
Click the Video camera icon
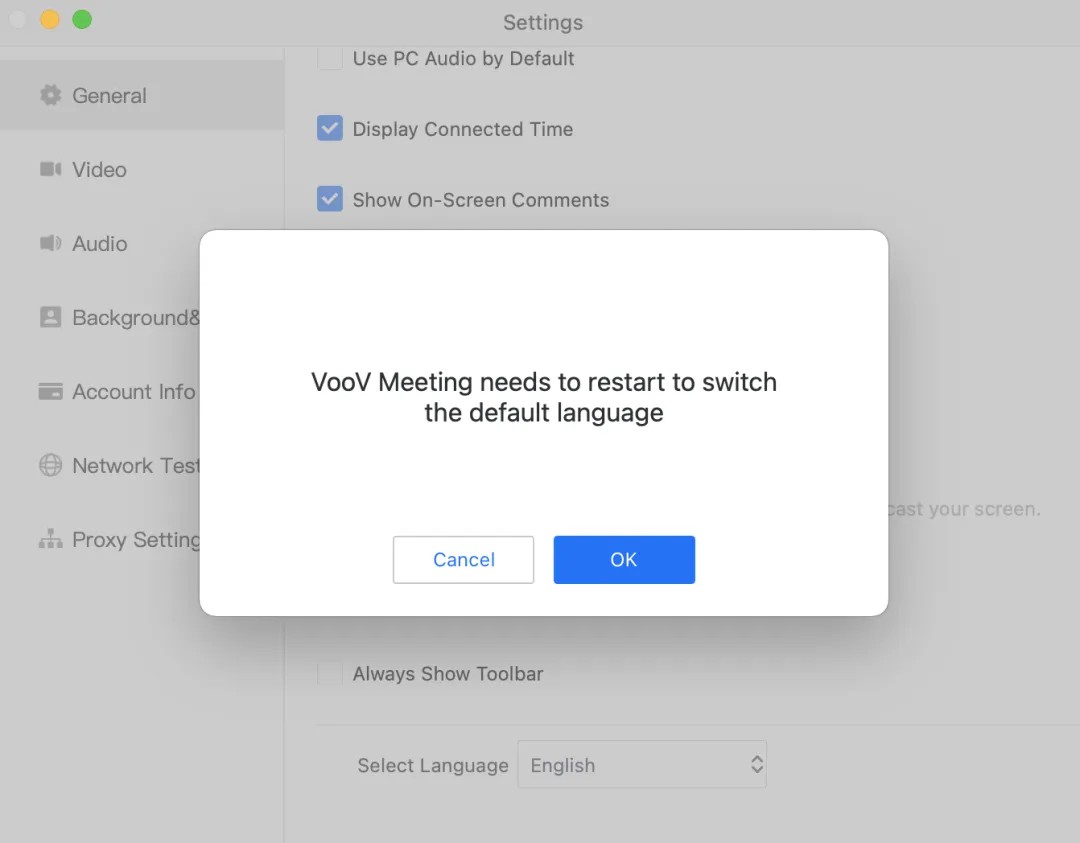coord(50,169)
